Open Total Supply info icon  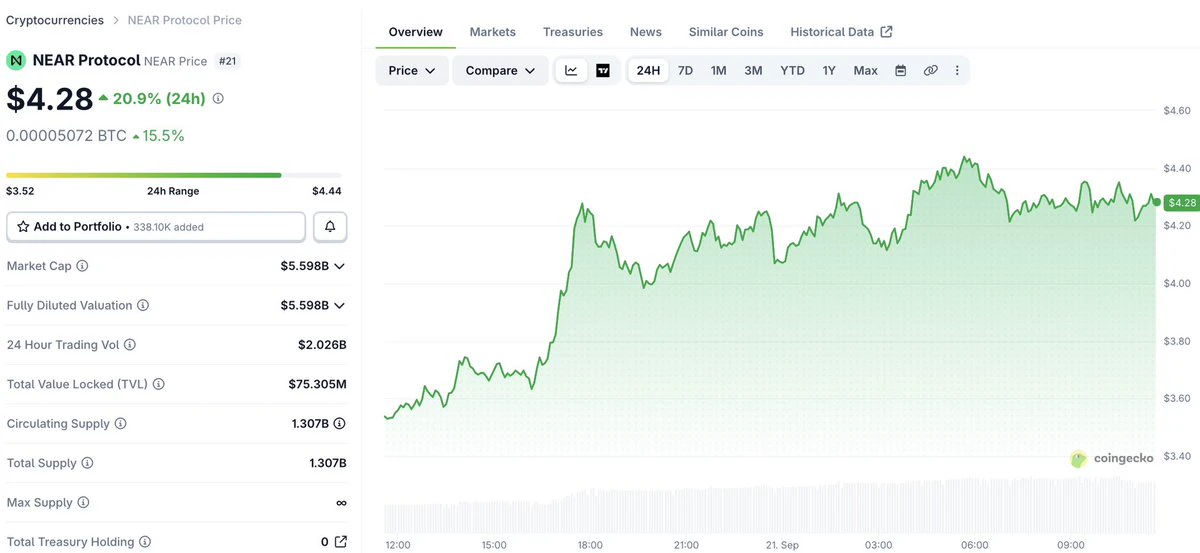pos(87,463)
